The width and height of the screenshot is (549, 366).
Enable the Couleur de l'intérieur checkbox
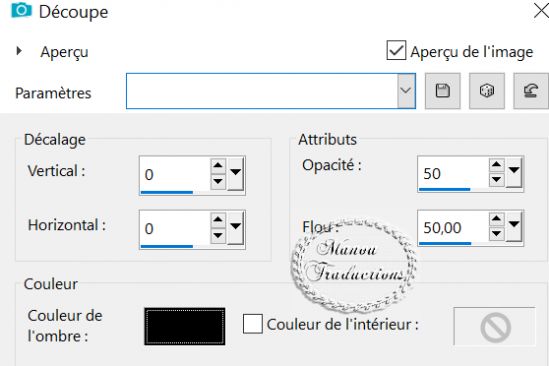click(253, 324)
